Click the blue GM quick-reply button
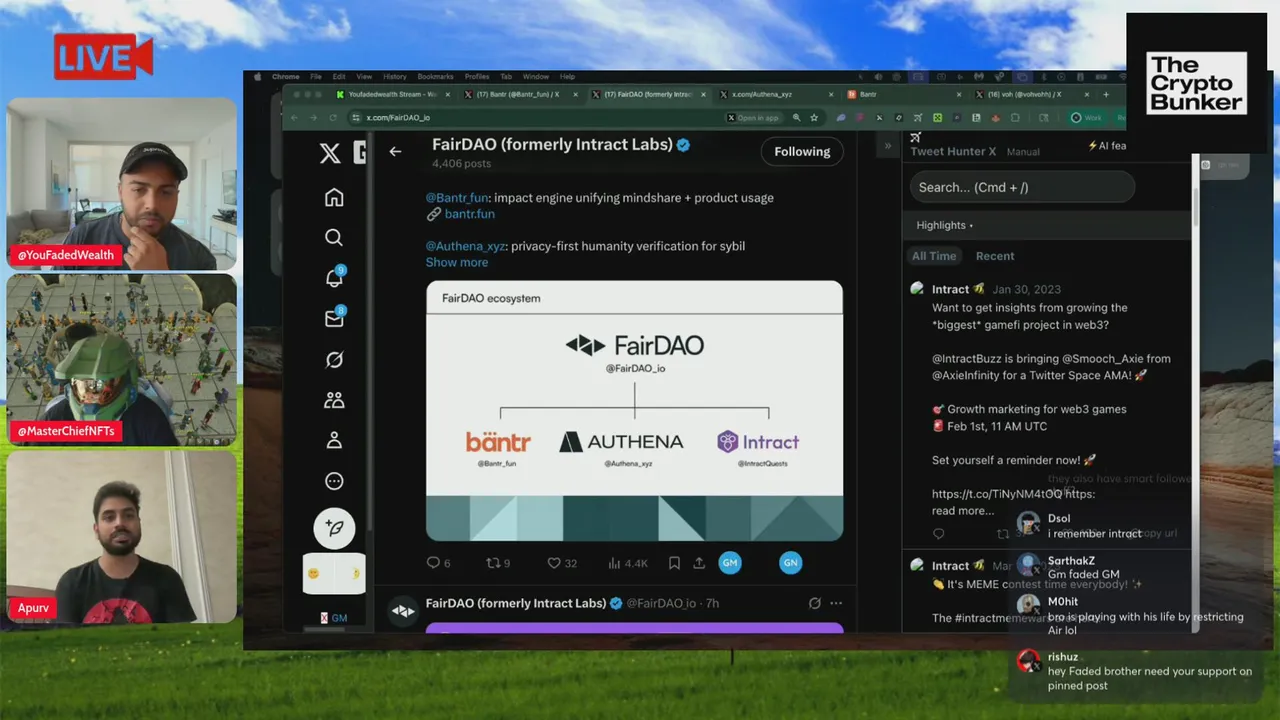The height and width of the screenshot is (720, 1280). 730,563
